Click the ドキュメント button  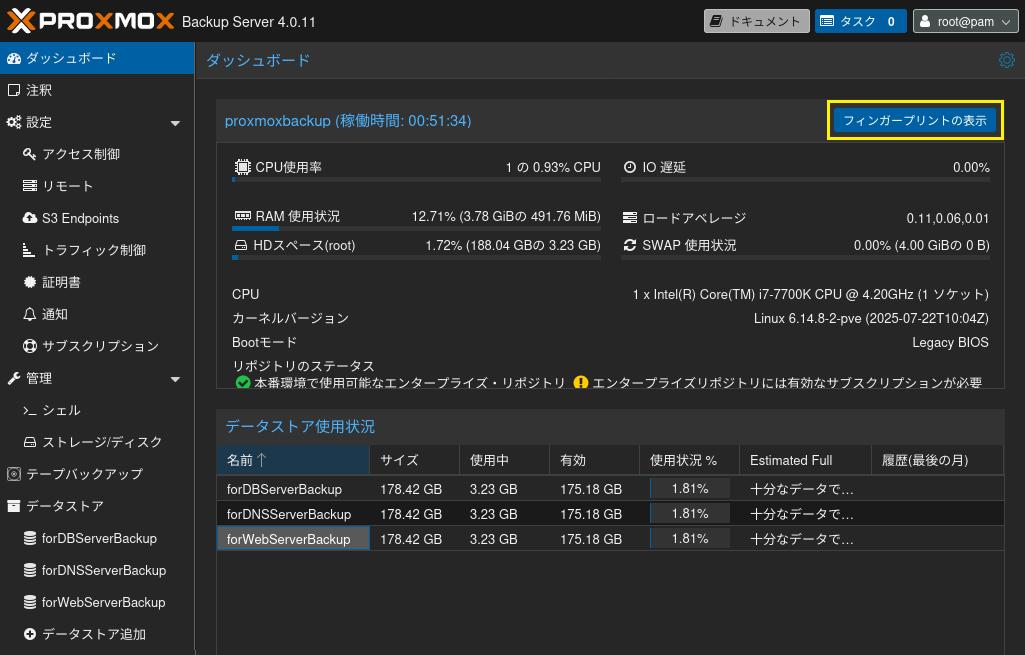click(x=756, y=21)
